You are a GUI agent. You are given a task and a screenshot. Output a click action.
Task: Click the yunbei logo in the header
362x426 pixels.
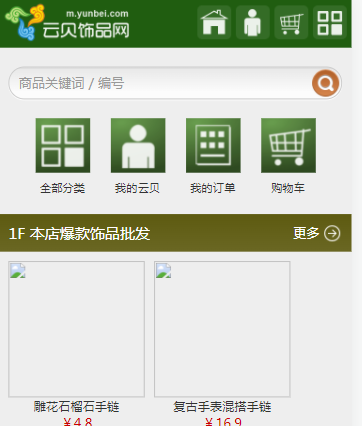[67, 23]
